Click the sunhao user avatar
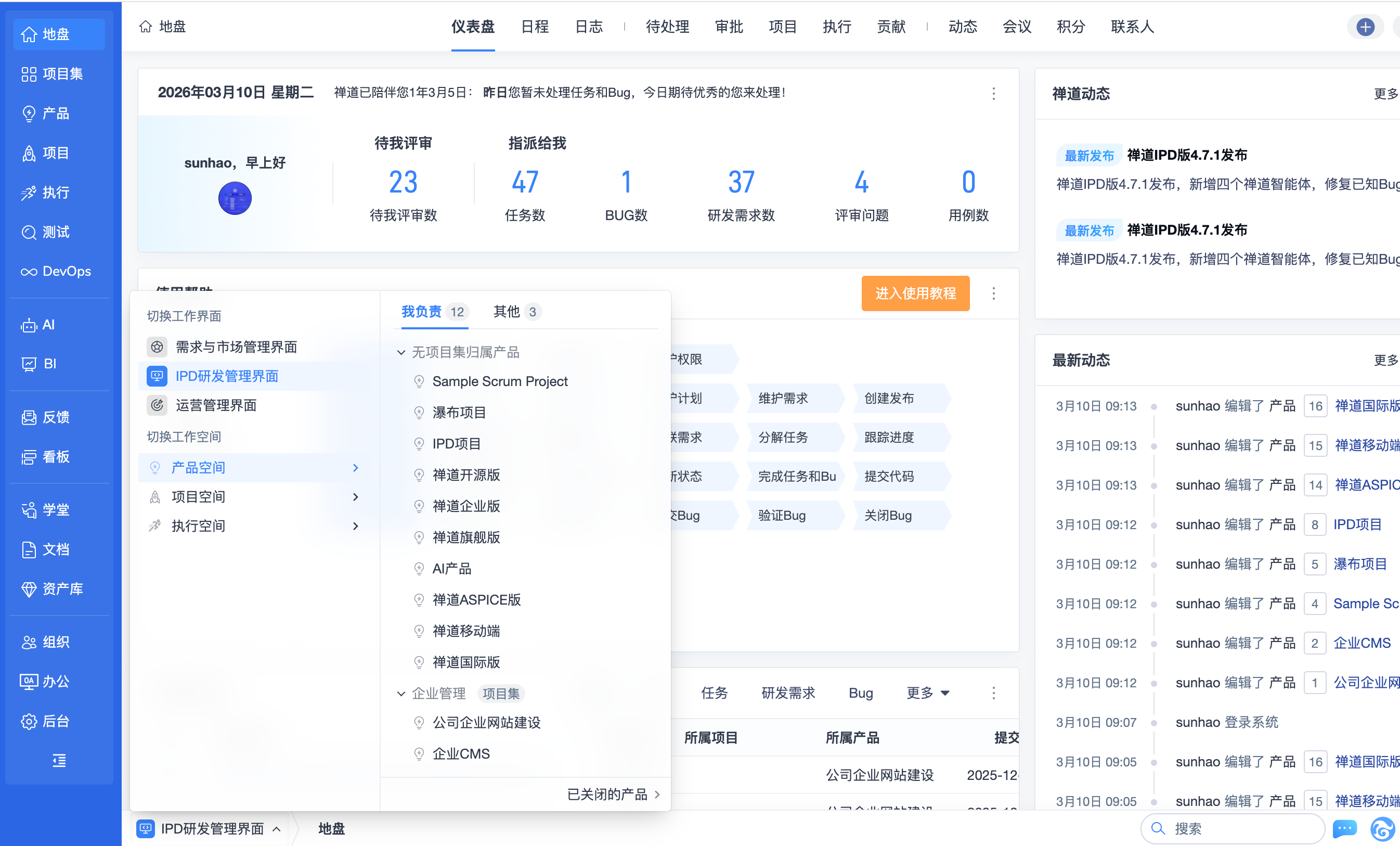1400x846 pixels. pyautogui.click(x=235, y=198)
